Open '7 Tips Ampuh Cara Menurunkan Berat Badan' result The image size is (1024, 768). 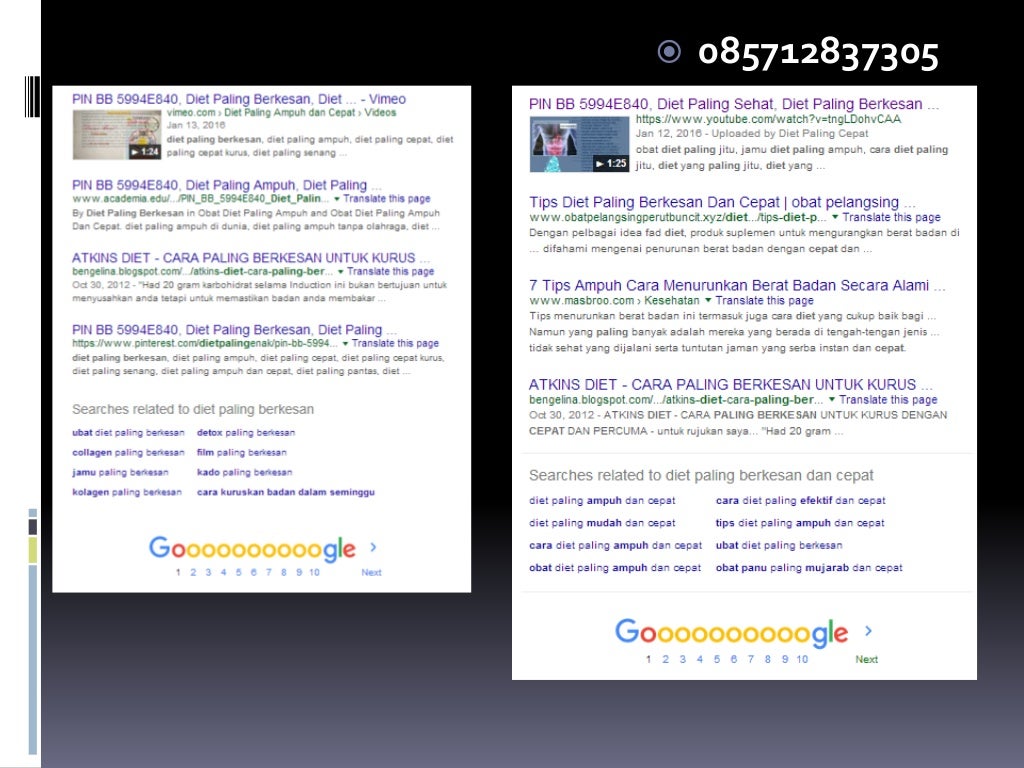click(737, 285)
